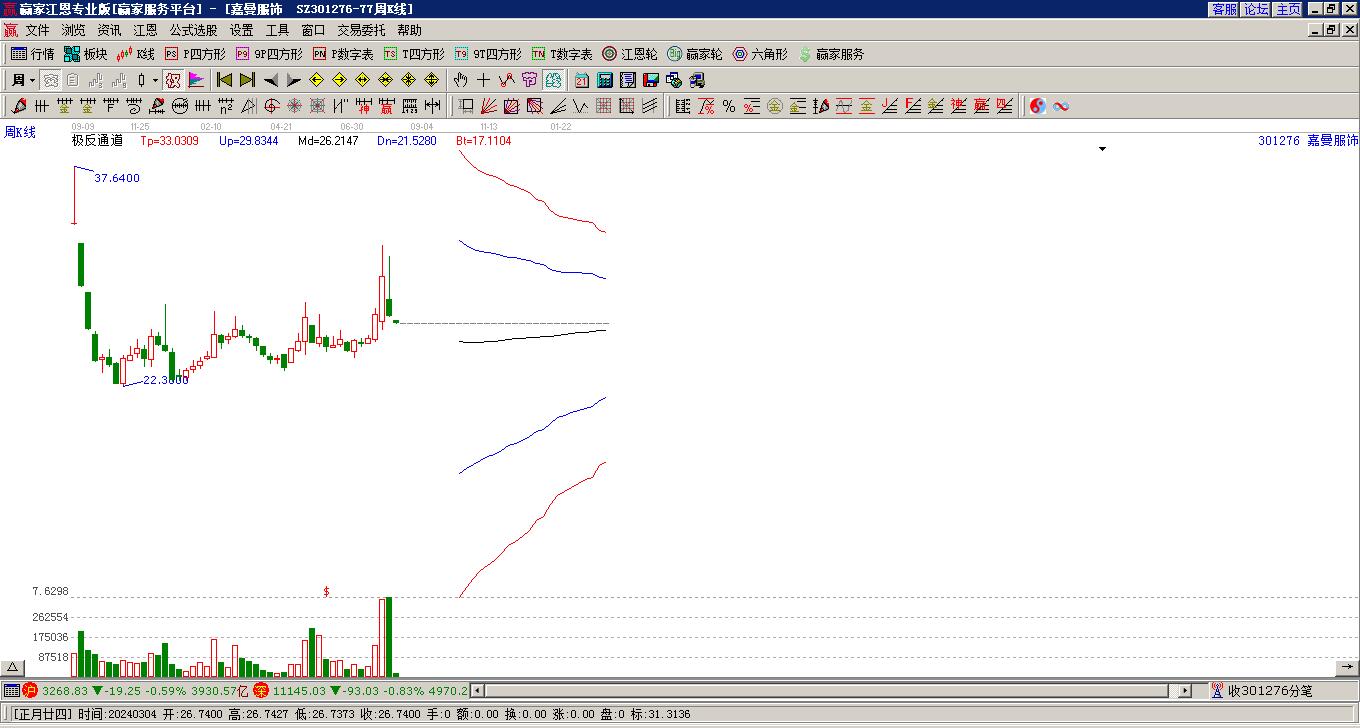Screen dimensions: 1360x728
Task: Open the 9T四方形 tool
Action: click(x=487, y=54)
